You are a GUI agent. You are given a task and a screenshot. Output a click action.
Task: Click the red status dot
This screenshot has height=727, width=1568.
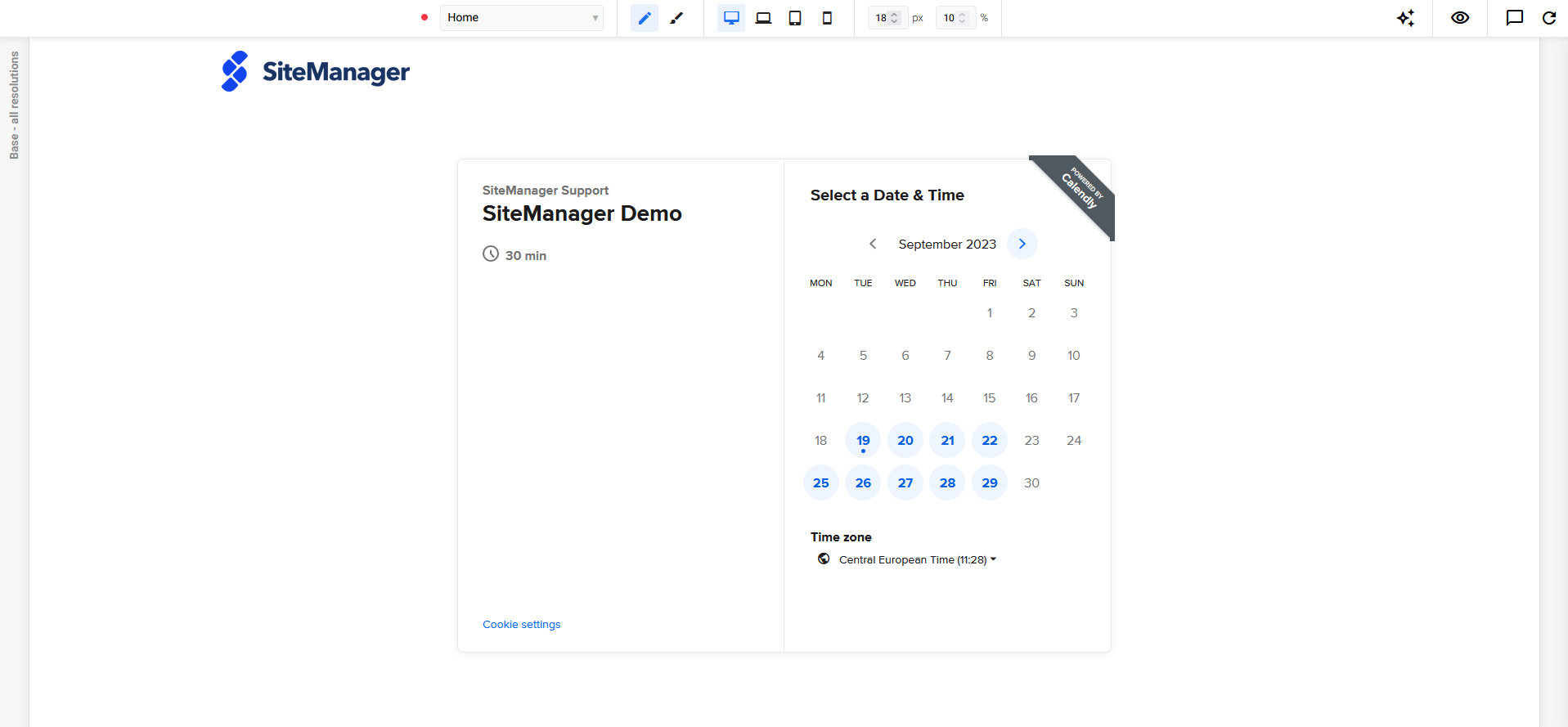(x=425, y=17)
